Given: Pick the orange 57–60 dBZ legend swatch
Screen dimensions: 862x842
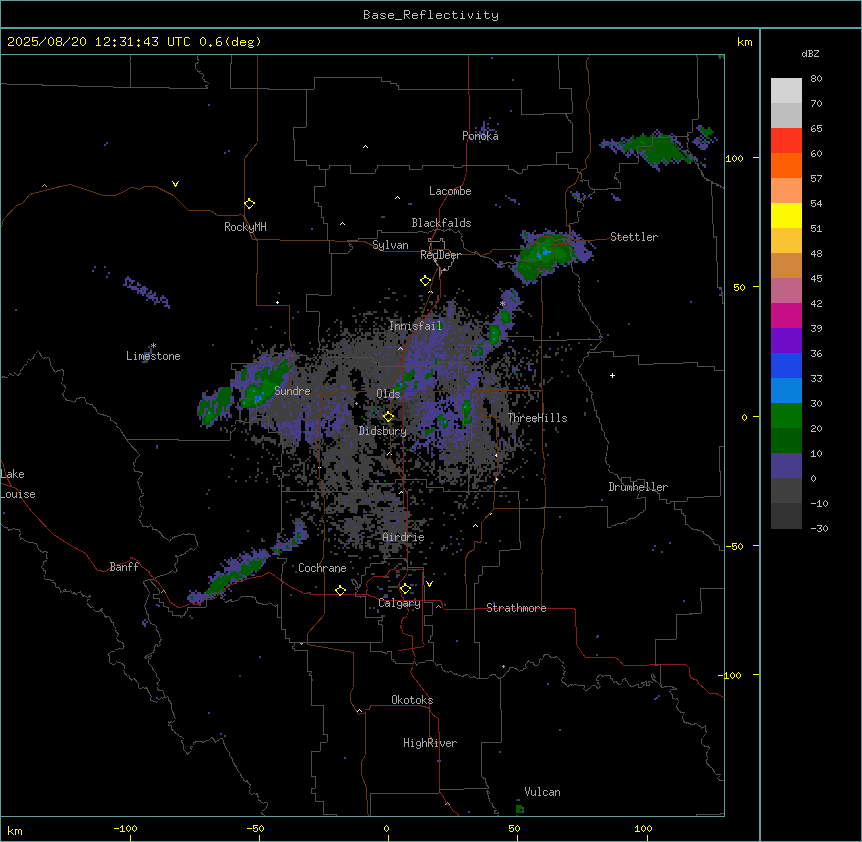Looking at the screenshot, I should coord(786,165).
